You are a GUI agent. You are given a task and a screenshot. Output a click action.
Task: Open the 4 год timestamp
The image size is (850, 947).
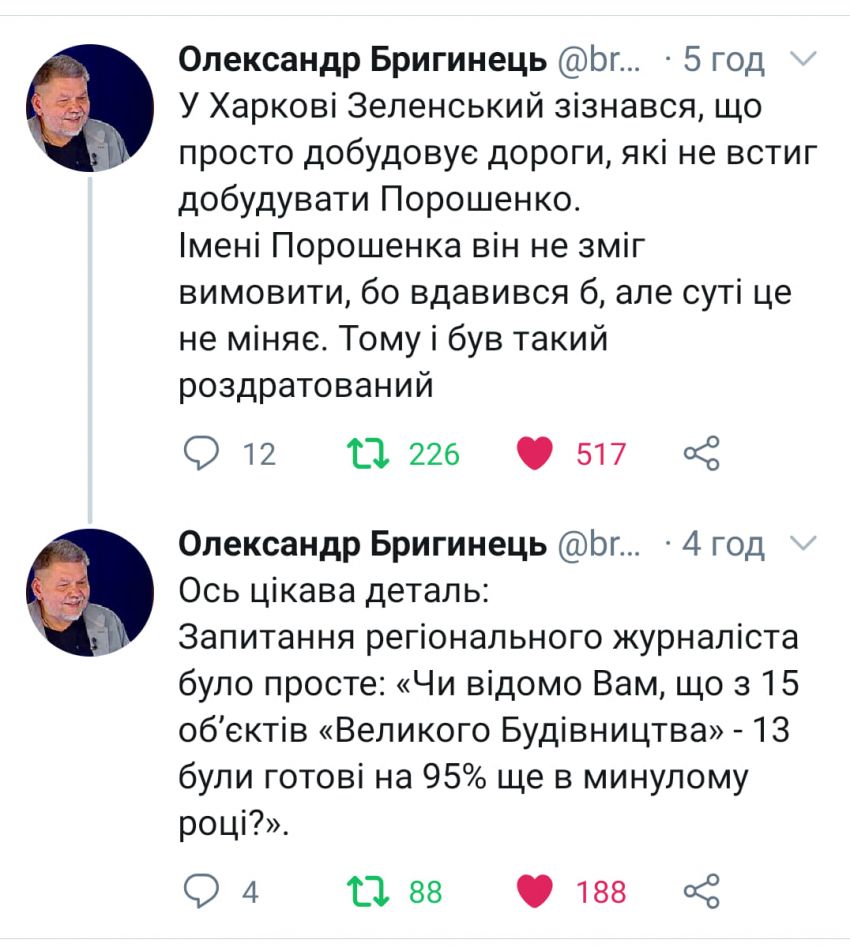pos(723,545)
